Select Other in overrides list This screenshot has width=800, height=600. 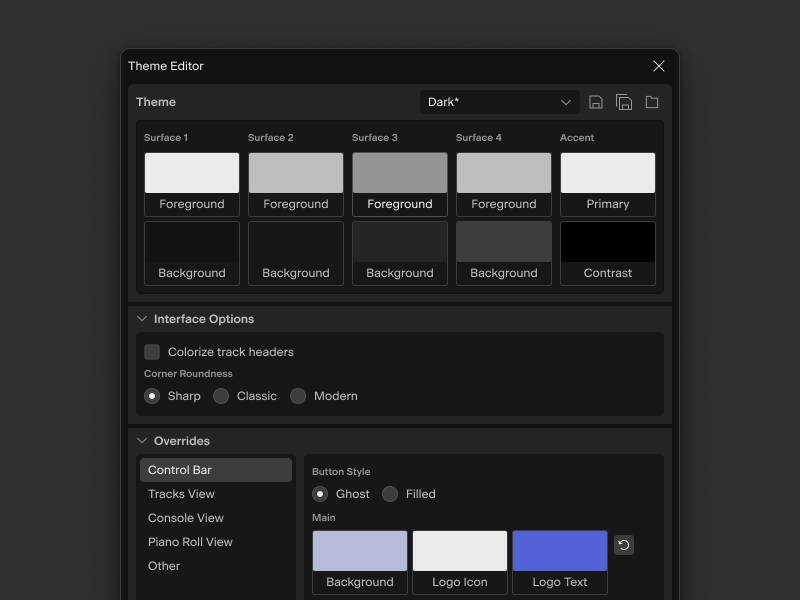coord(216,566)
